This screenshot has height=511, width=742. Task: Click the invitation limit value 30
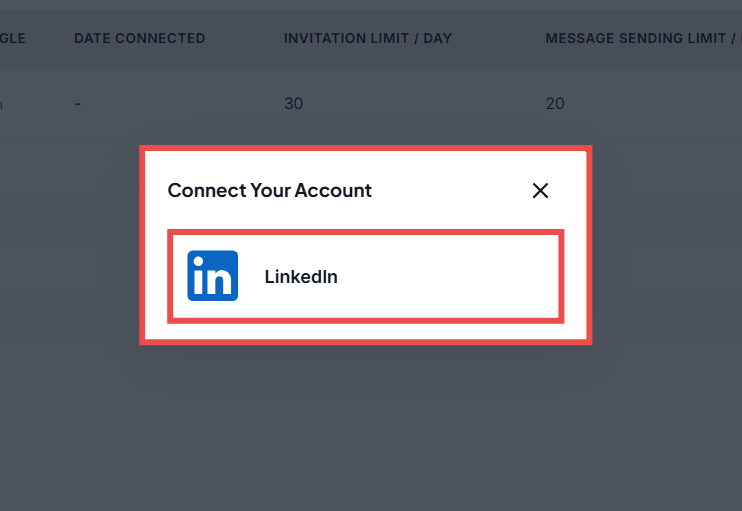click(x=293, y=104)
